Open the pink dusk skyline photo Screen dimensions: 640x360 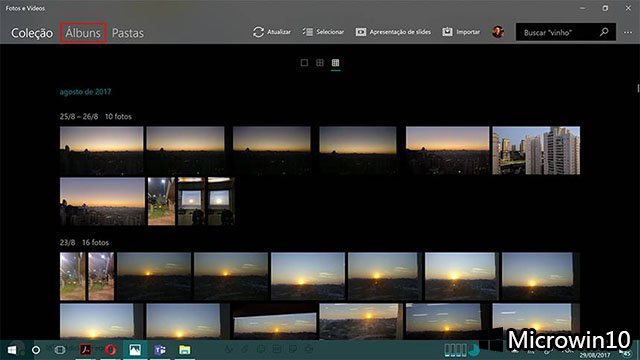[x=102, y=201]
